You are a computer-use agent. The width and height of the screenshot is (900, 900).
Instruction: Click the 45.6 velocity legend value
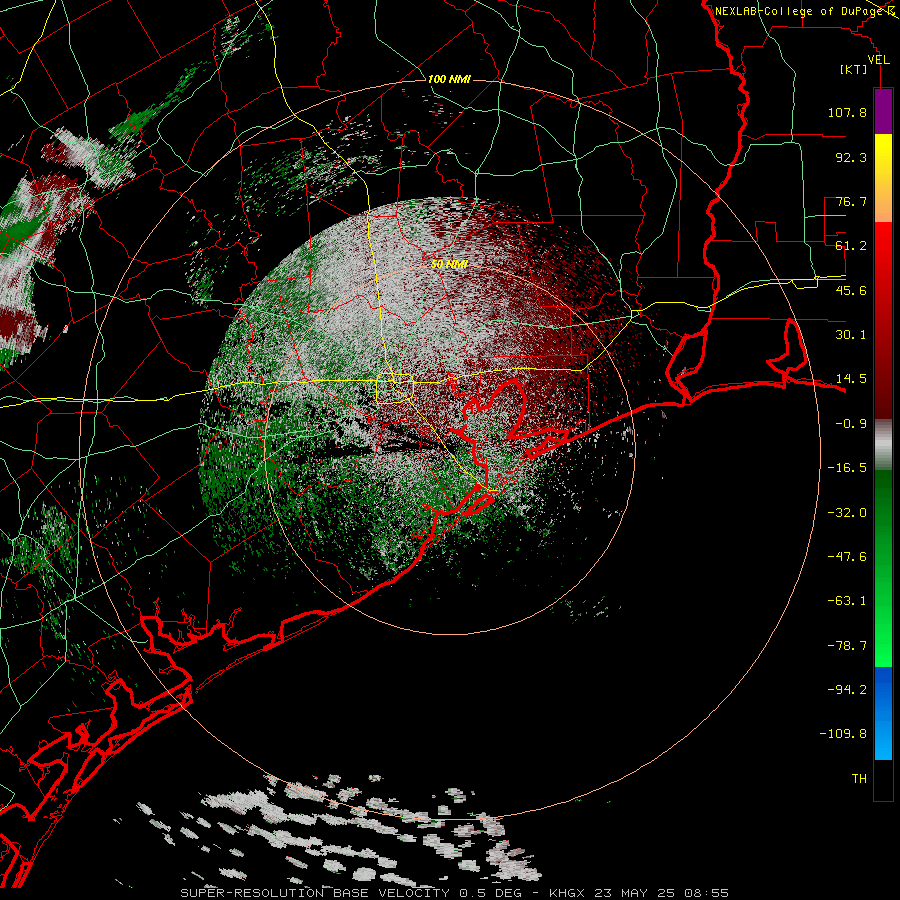point(851,290)
